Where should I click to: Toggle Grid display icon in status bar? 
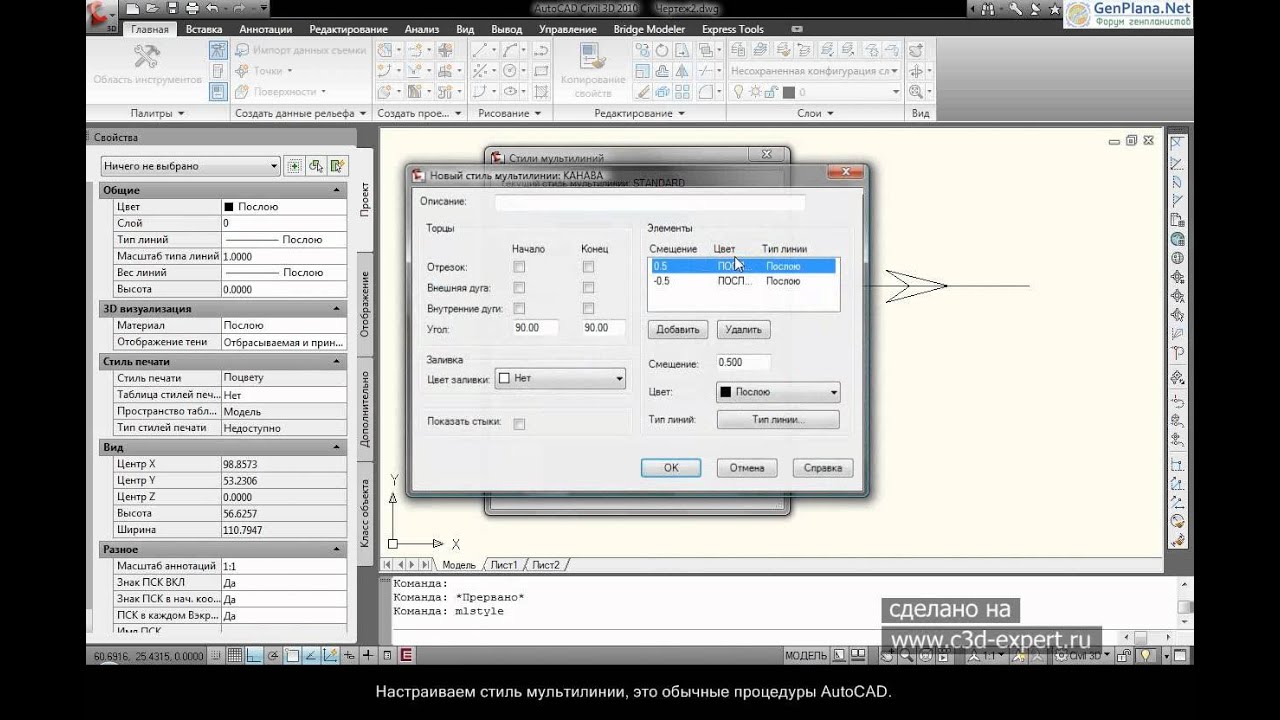tap(235, 655)
